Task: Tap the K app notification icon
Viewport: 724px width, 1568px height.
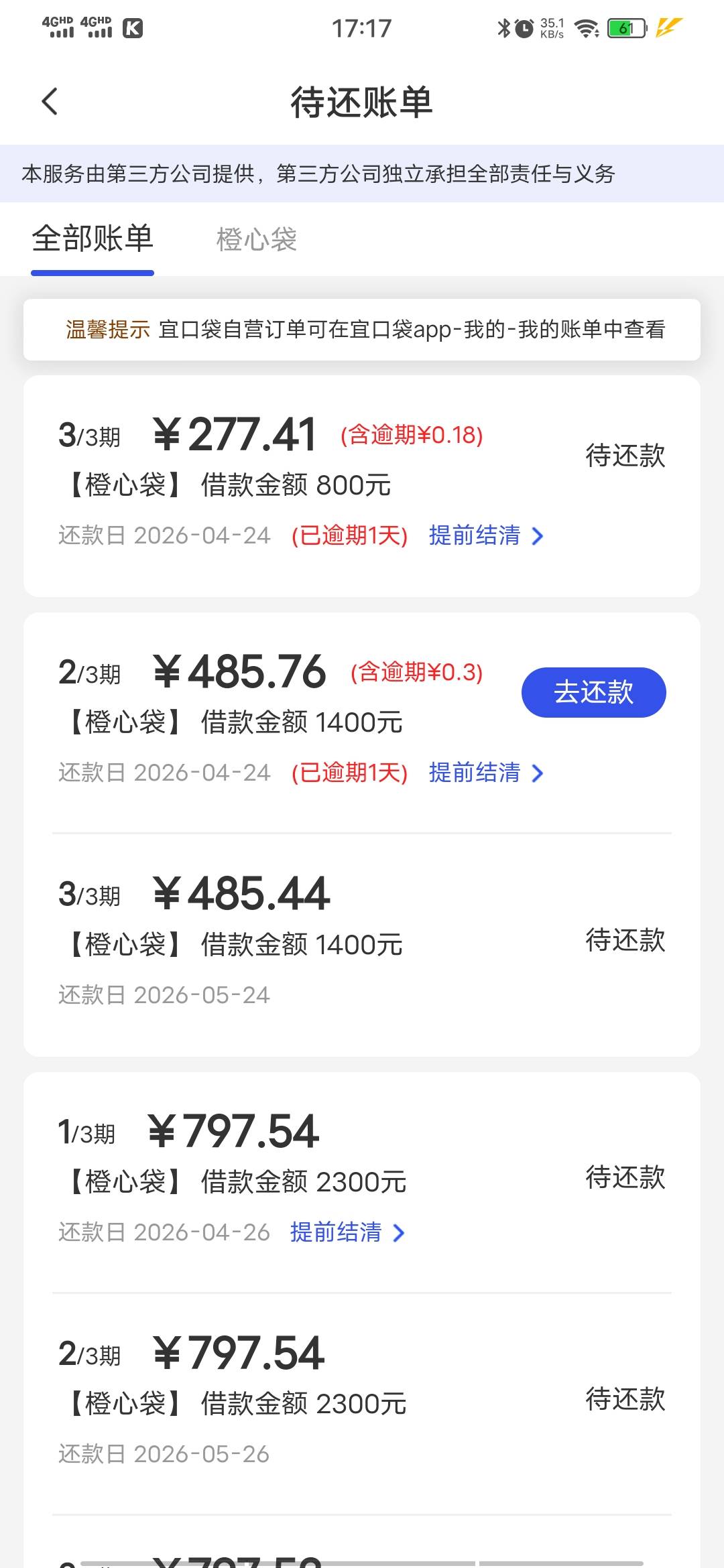Action: [133, 28]
